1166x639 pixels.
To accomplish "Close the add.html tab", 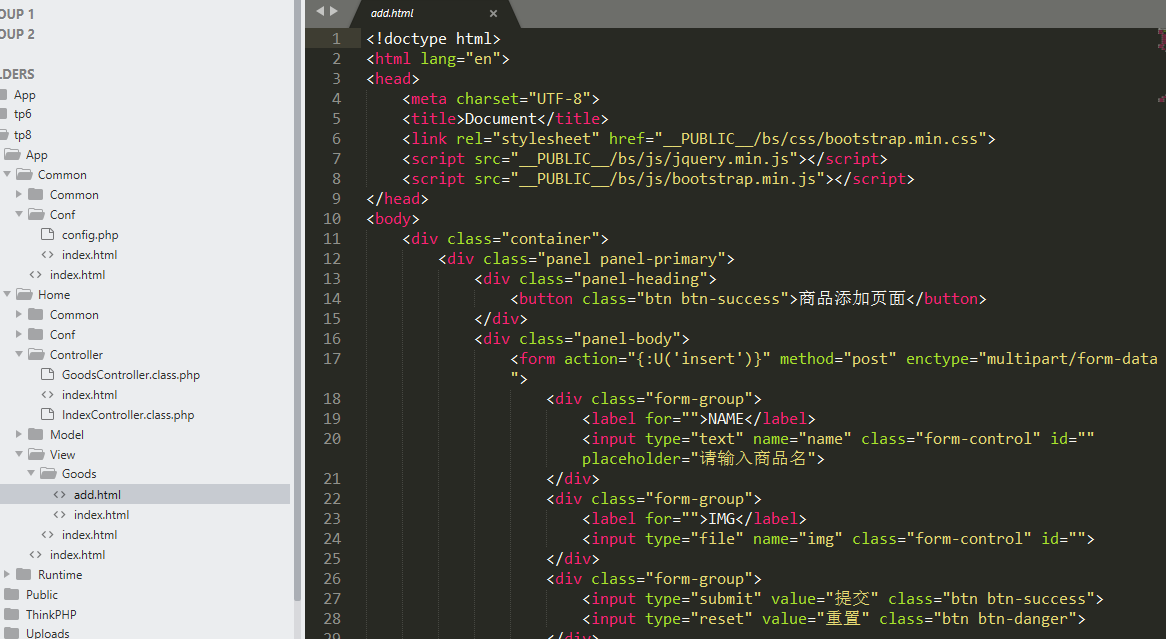I will 493,14.
